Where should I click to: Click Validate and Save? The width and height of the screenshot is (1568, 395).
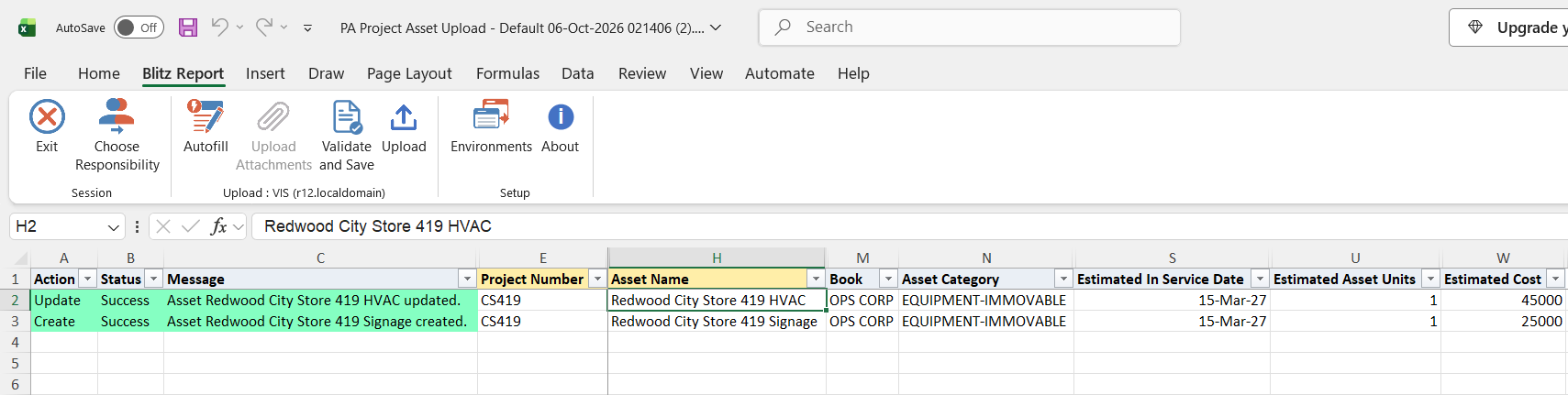pyautogui.click(x=347, y=136)
